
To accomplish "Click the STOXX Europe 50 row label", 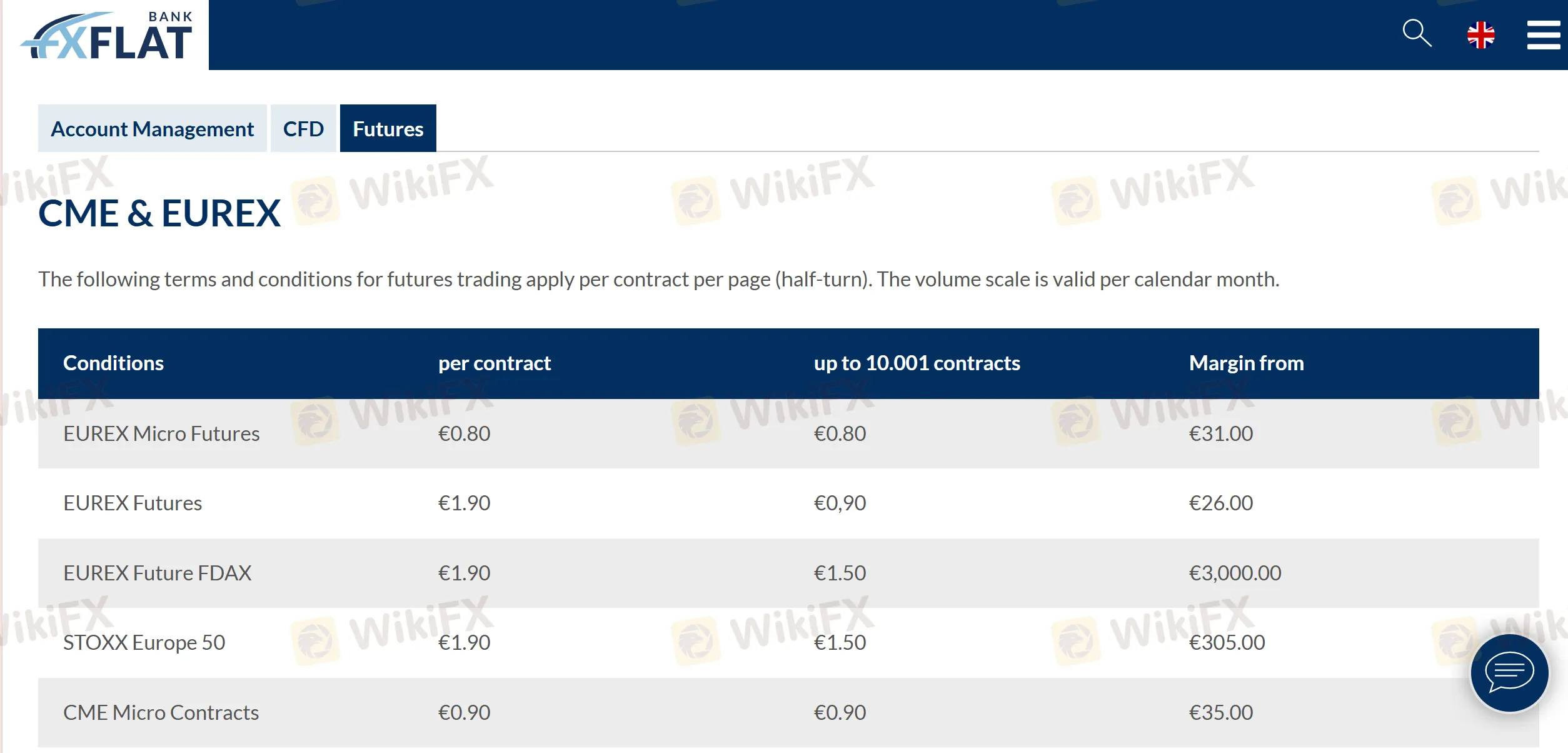I will point(144,642).
